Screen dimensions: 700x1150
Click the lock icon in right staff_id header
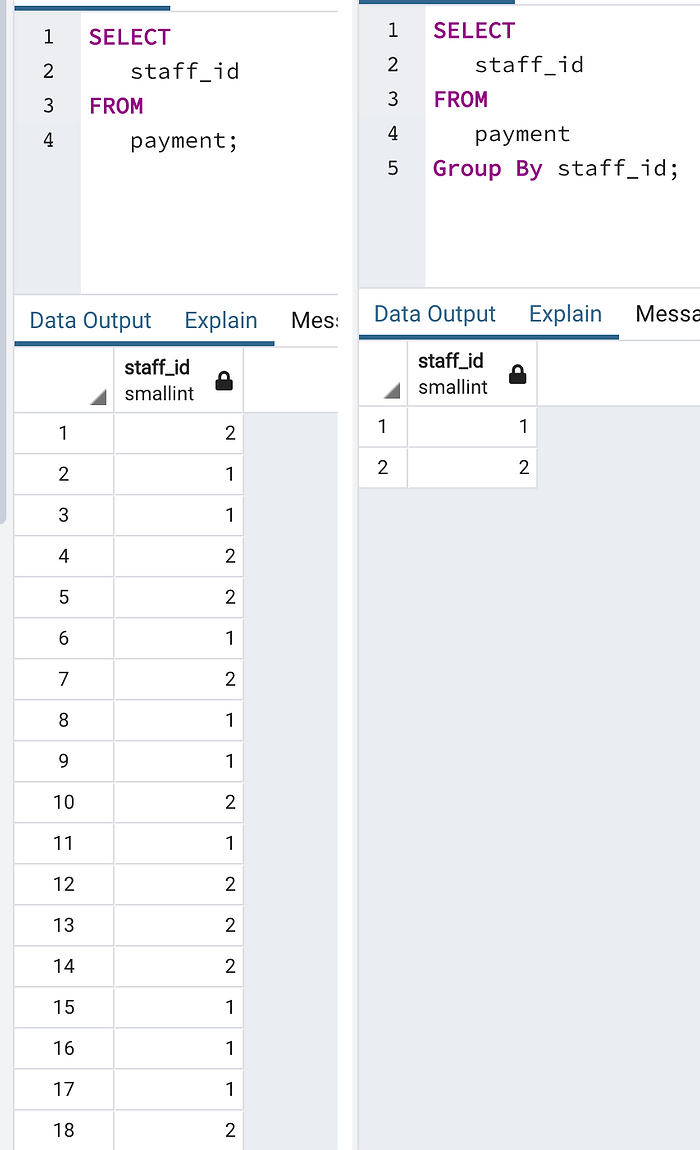coord(517,374)
